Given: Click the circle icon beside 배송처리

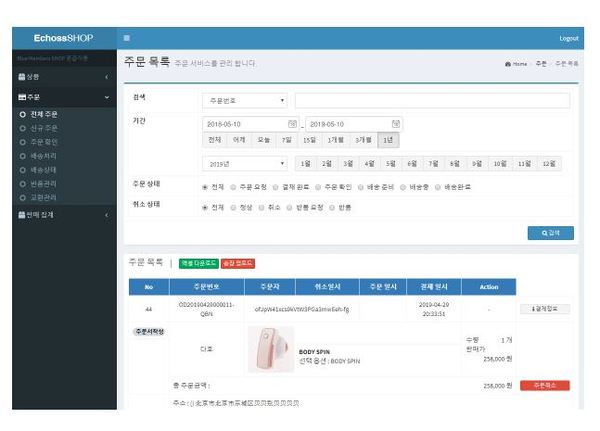Looking at the screenshot, I should coord(23,156).
